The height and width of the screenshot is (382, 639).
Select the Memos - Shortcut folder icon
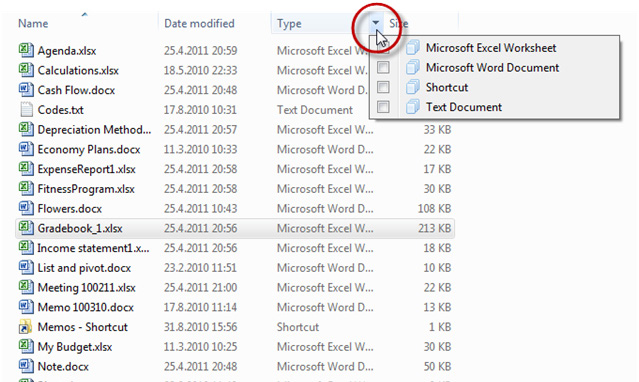coord(26,327)
